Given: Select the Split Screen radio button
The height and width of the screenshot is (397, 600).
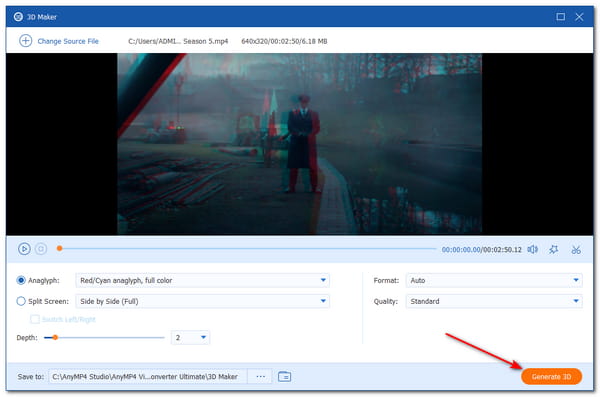Looking at the screenshot, I should (x=21, y=301).
